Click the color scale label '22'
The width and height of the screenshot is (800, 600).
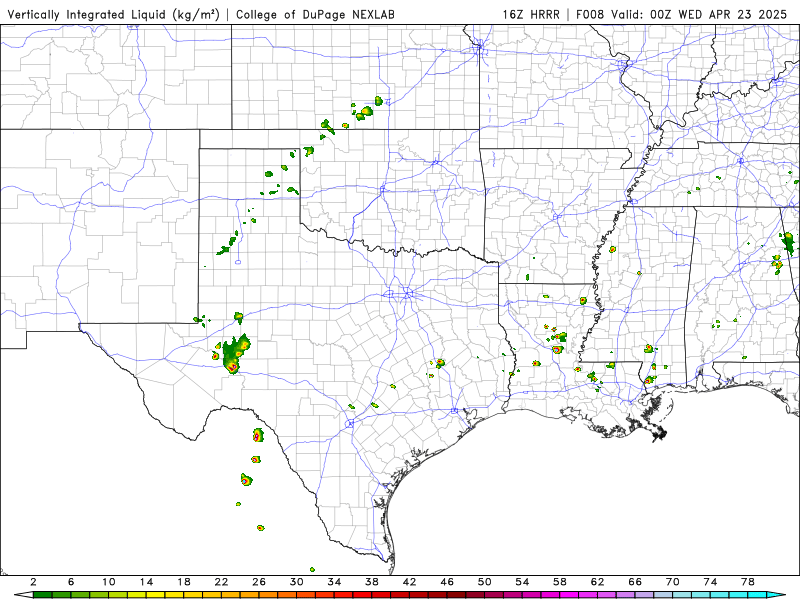(221, 582)
